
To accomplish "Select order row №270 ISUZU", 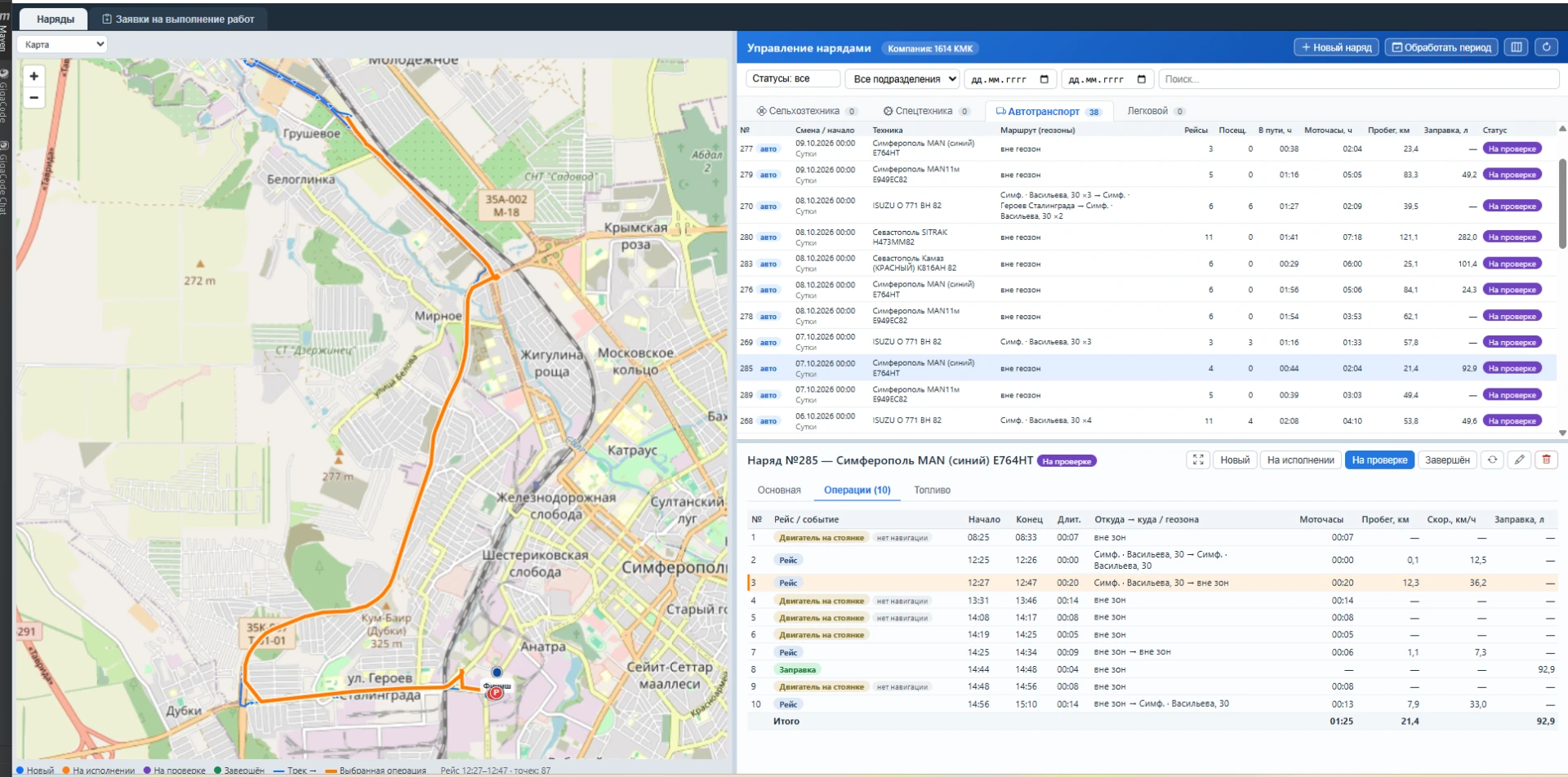I will (x=1147, y=206).
